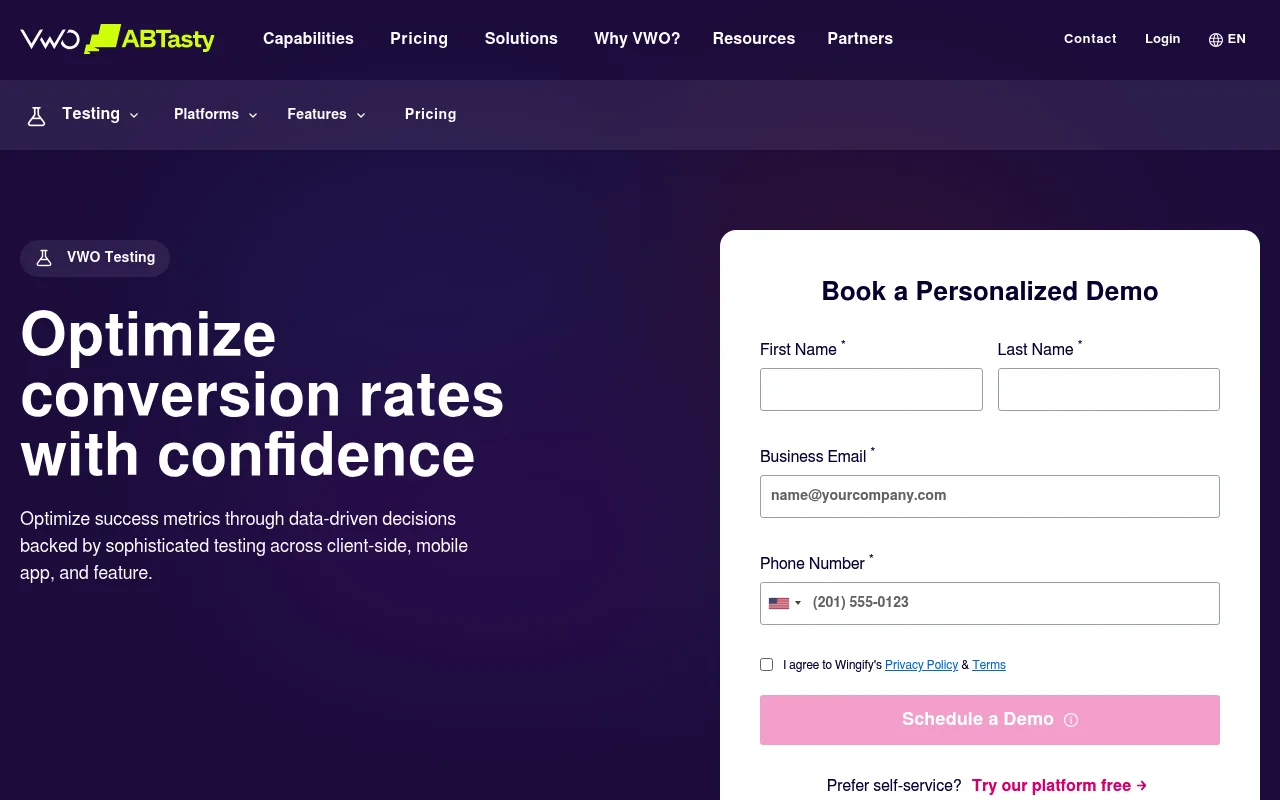Select Why VWO? in top navigation
This screenshot has height=800, width=1280.
(x=637, y=39)
